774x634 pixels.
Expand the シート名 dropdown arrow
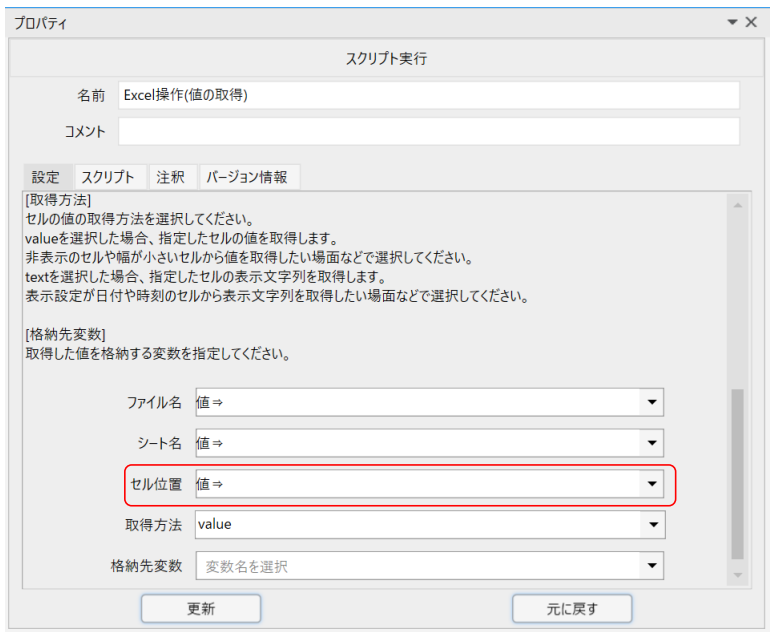[x=652, y=443]
